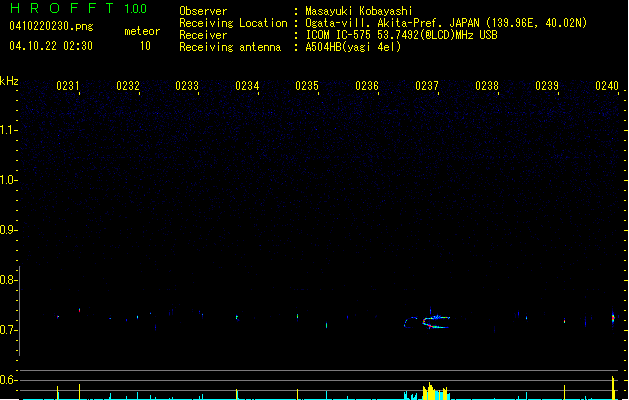Click the tall yellow intensity bar at 0240
The width and height of the screenshot is (629, 400).
coord(613,388)
